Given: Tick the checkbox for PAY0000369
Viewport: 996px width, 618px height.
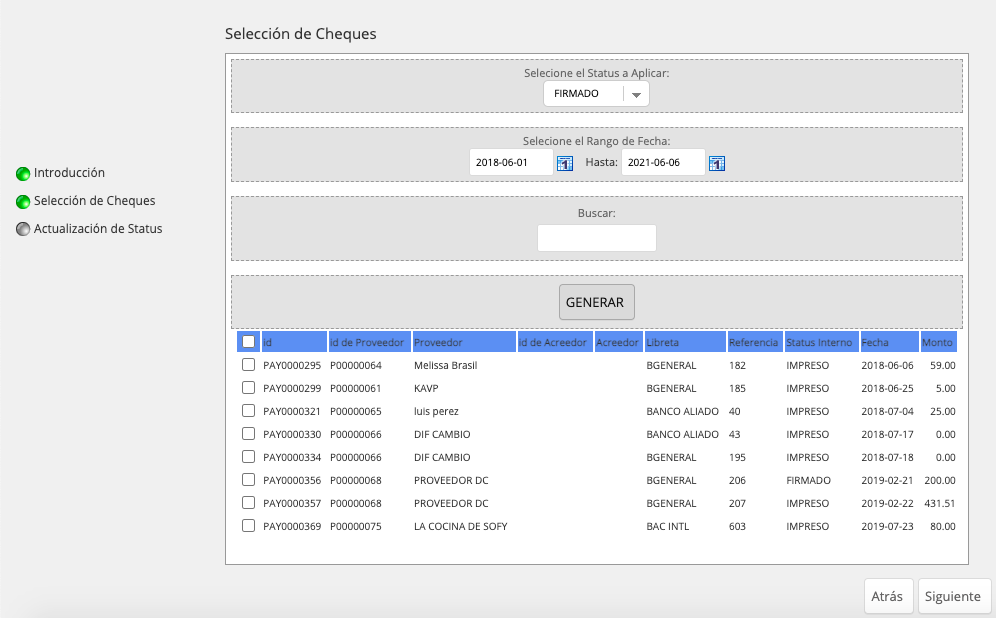Looking at the screenshot, I should (248, 525).
